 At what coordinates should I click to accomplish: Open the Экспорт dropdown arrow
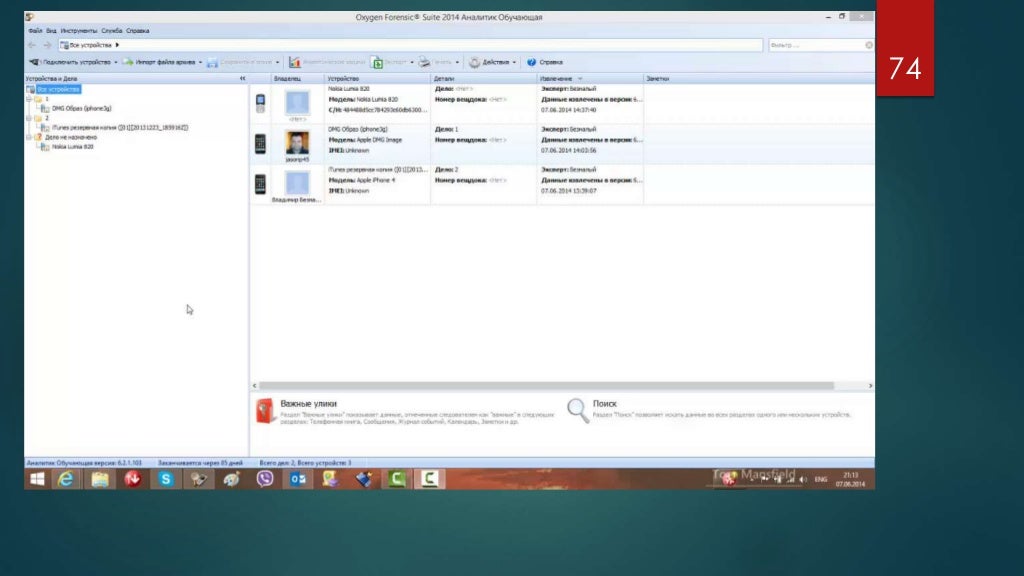(x=411, y=62)
